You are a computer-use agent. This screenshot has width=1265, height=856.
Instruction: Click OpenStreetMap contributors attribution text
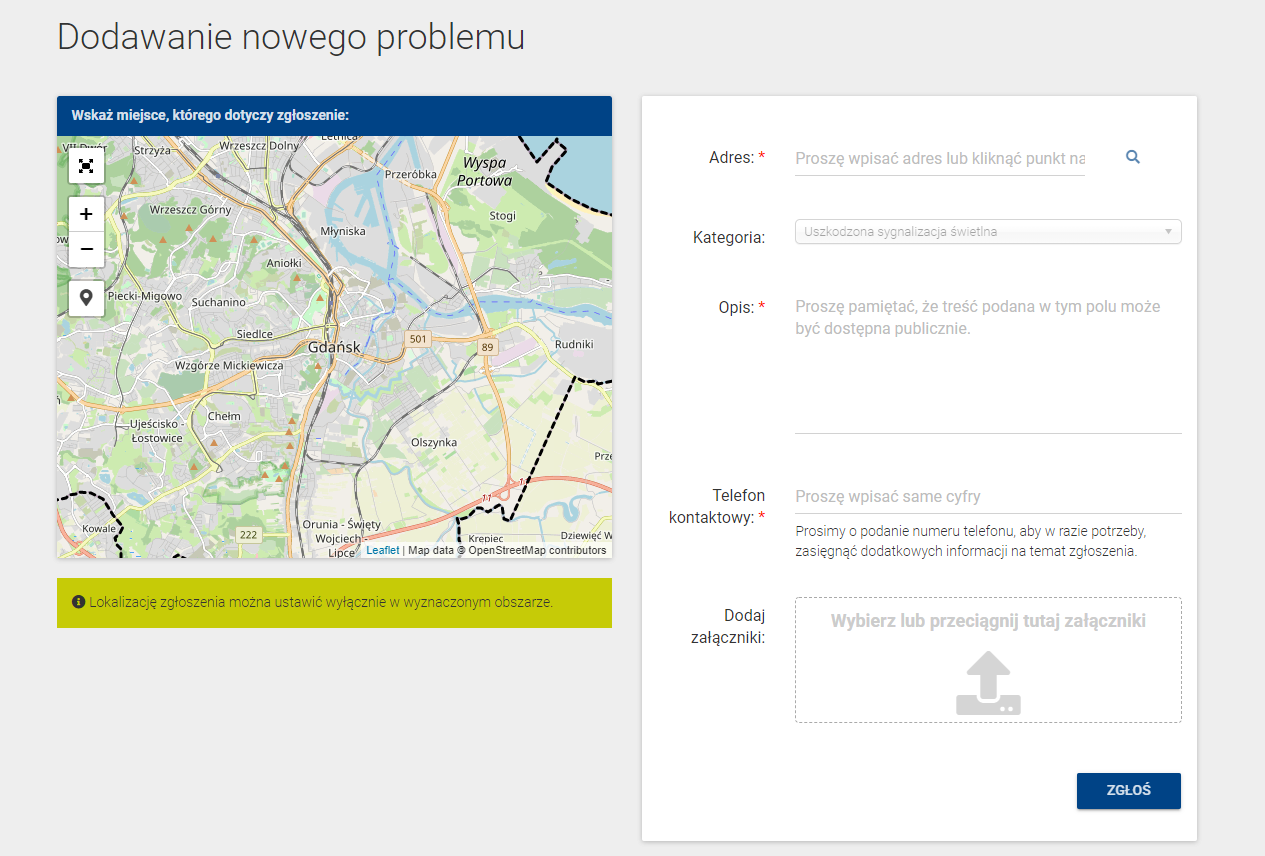(537, 550)
